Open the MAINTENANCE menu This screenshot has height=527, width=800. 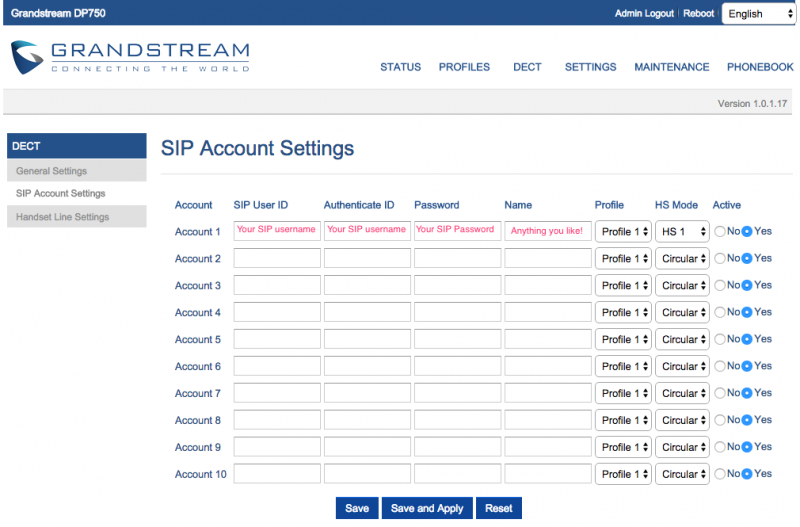point(671,67)
